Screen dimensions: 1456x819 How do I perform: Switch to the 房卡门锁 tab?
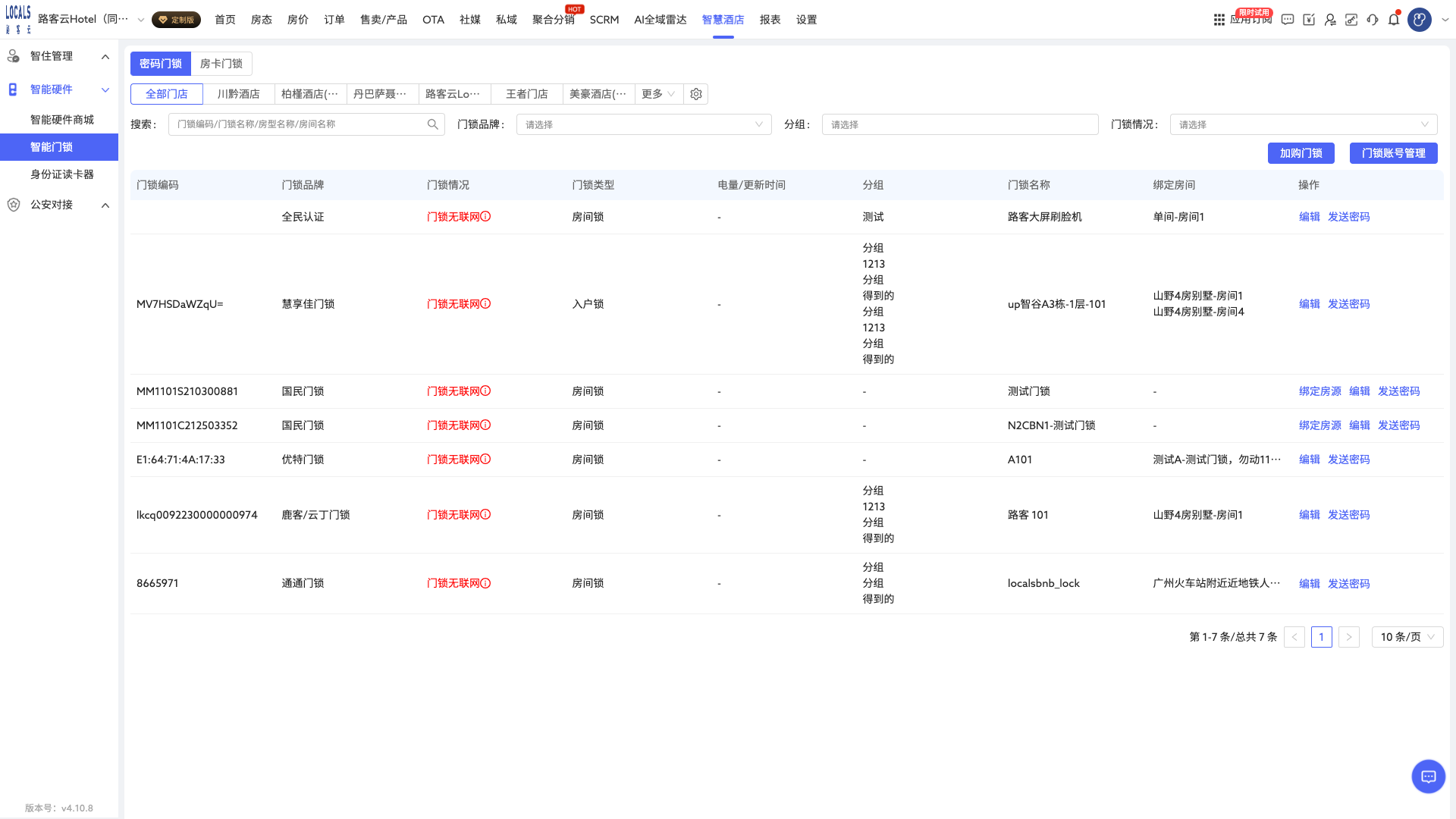pos(221,64)
